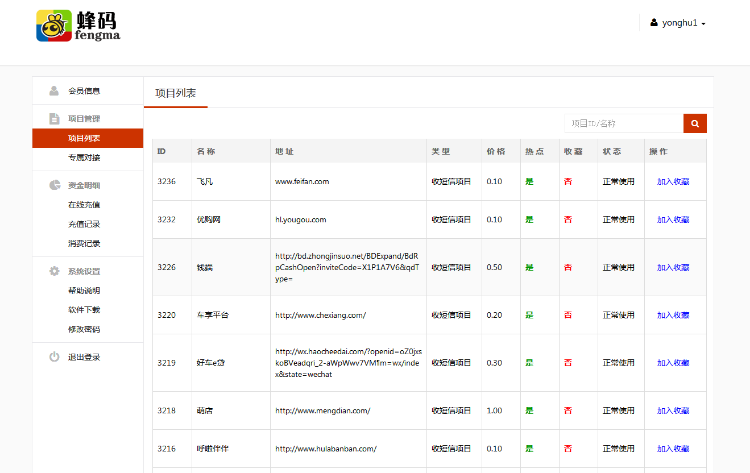This screenshot has height=473, width=750.
Task: Click 加入收藏 for the 呼啦伴伴 row
Action: 673,449
